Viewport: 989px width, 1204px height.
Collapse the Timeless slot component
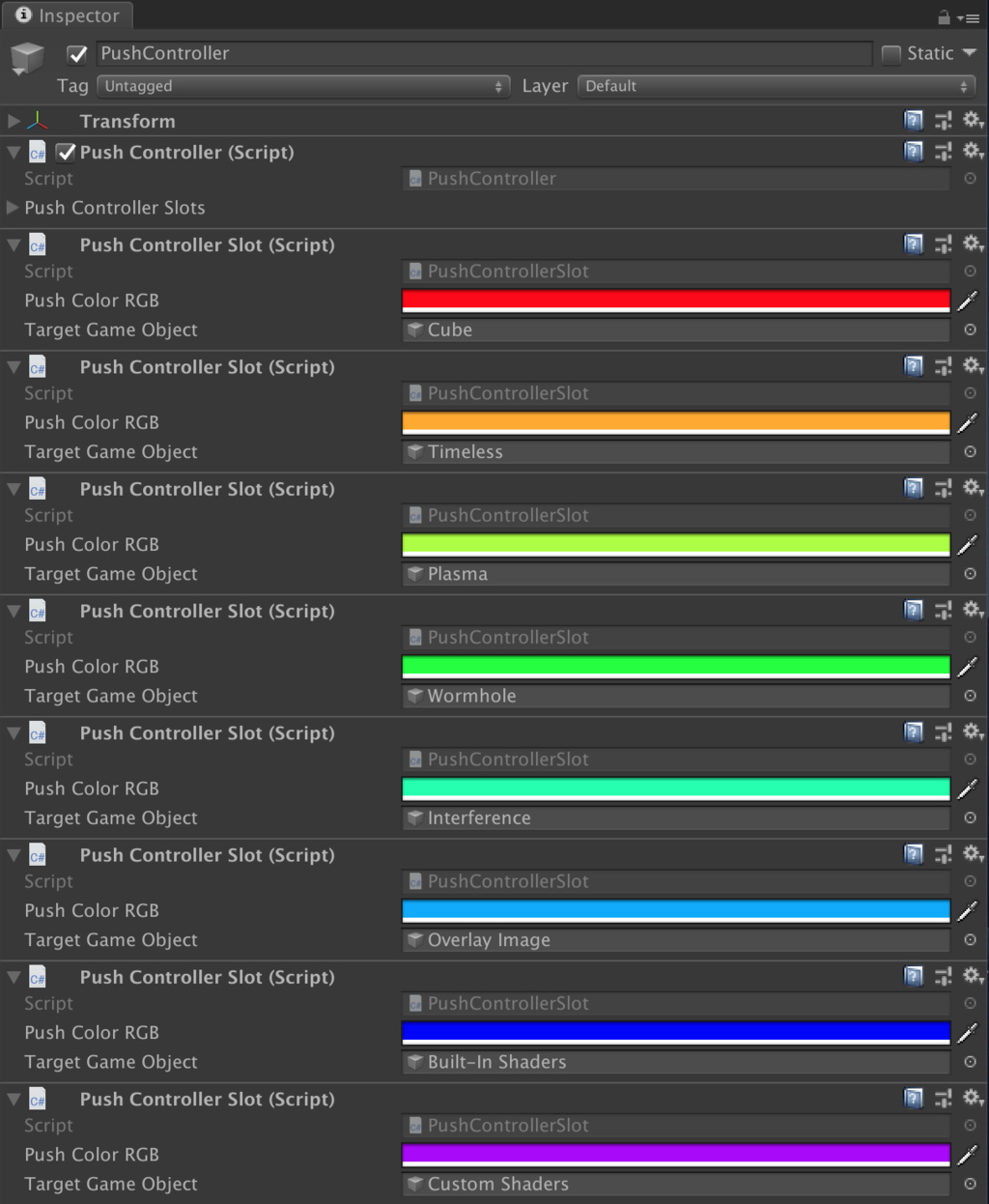click(x=13, y=367)
